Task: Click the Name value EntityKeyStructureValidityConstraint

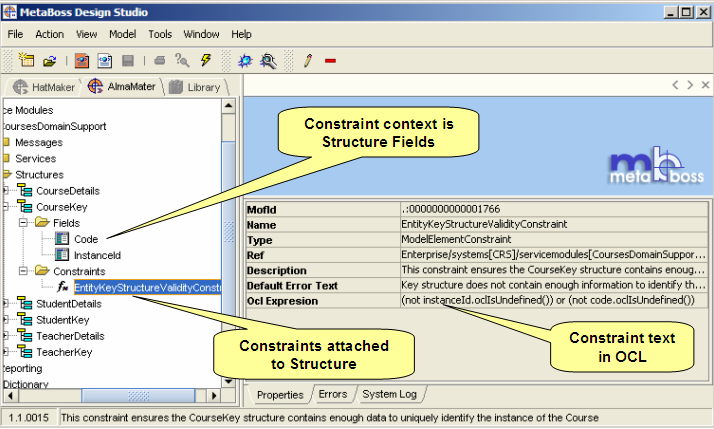Action: 484,224
